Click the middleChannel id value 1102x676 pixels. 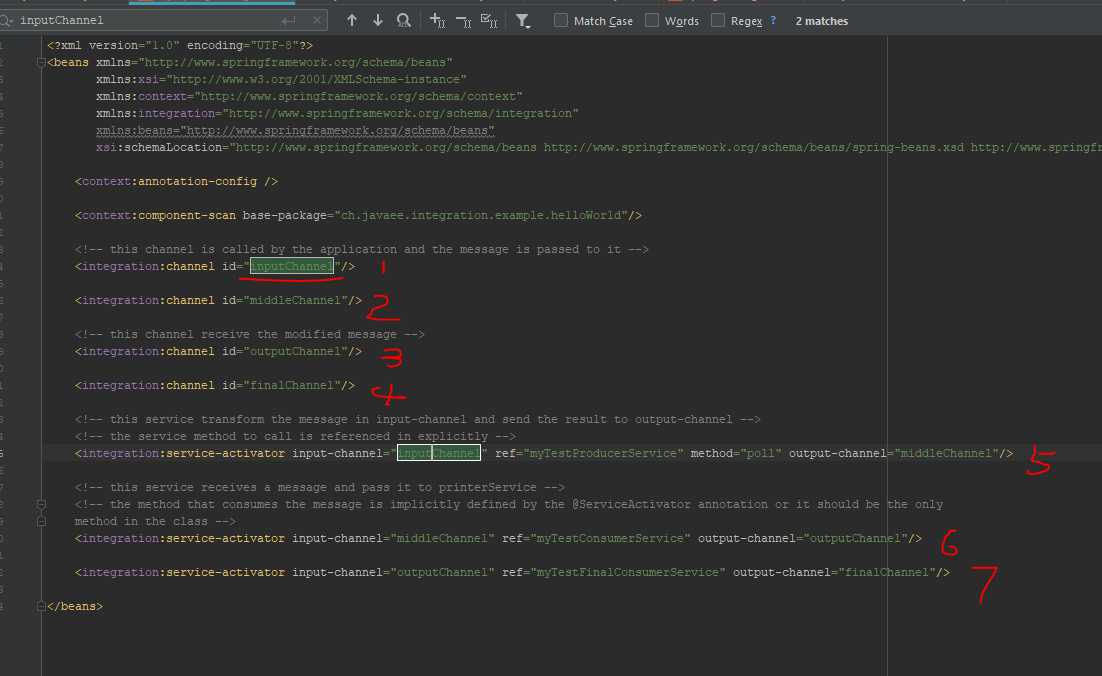tap(295, 300)
